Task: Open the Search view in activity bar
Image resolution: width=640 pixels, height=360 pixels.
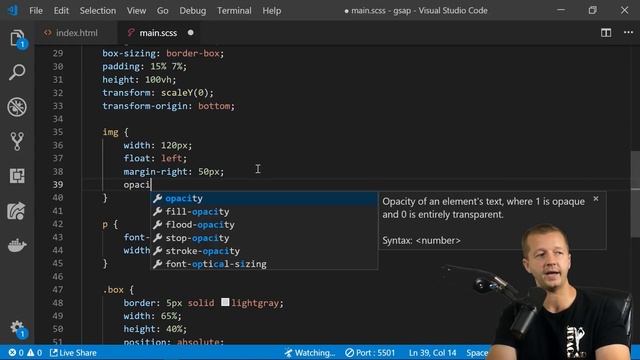Action: pyautogui.click(x=17, y=72)
